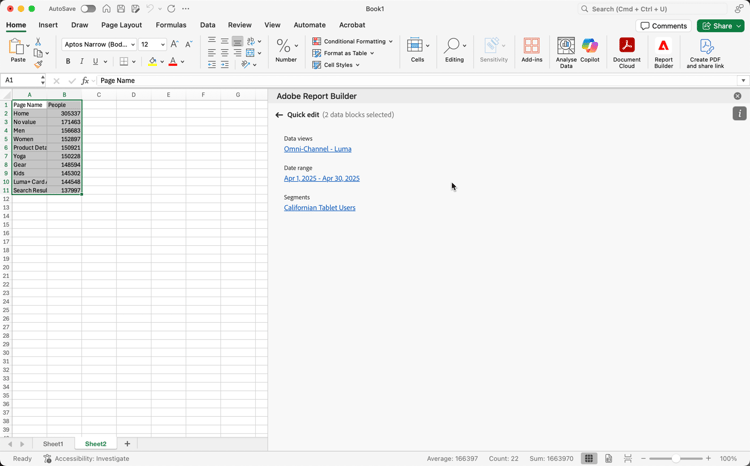The image size is (750, 466).
Task: Expand Cell Styles menu
Action: (x=358, y=65)
